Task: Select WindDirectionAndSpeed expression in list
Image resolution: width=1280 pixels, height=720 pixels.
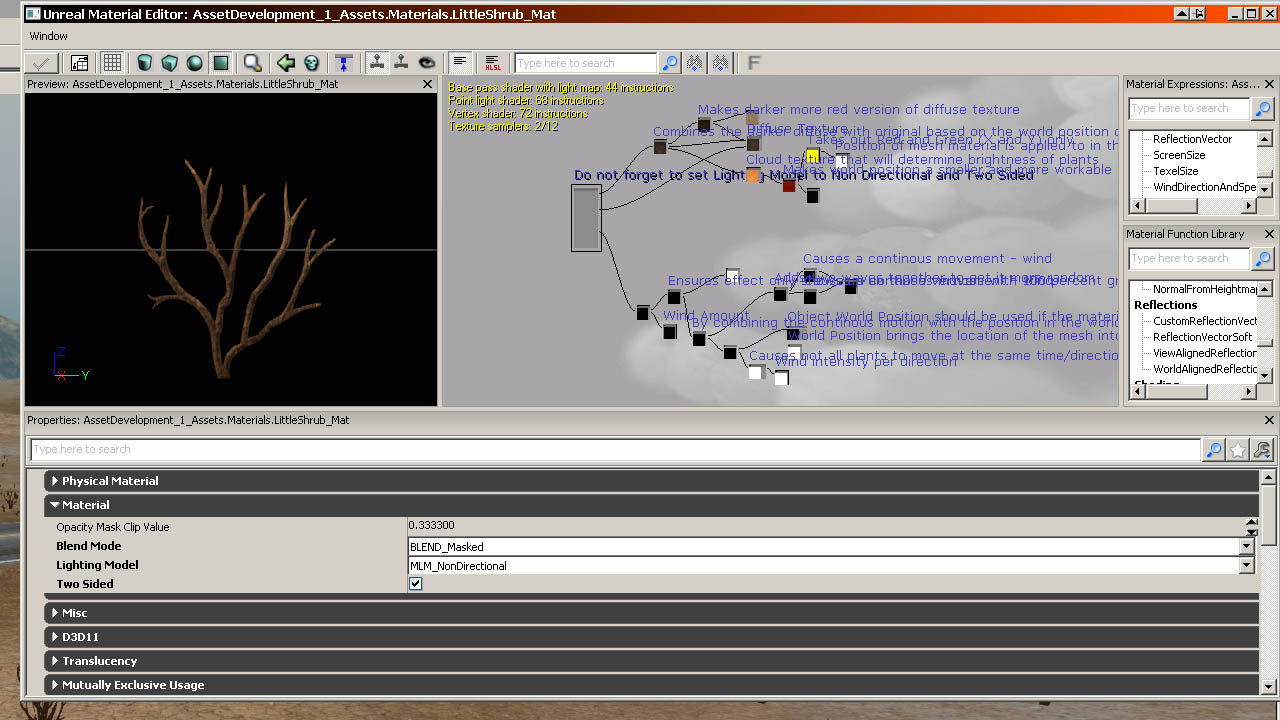Action: pyautogui.click(x=1203, y=187)
